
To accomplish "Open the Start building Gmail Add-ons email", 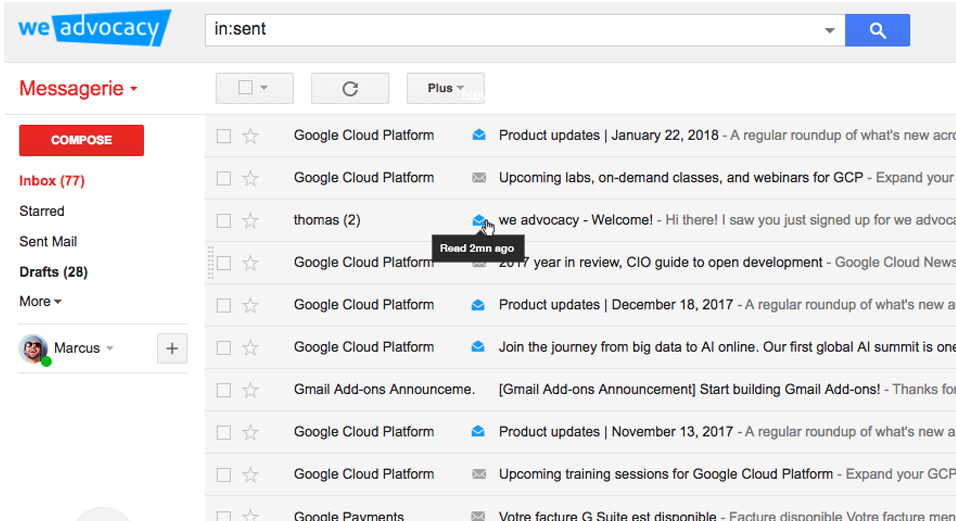I will coord(689,389).
